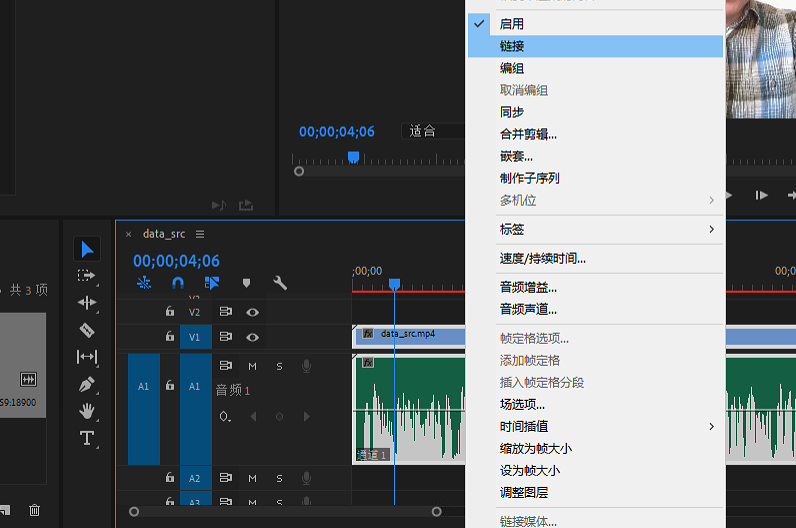Toggle 启用 checked menu item
This screenshot has height=528, width=796.
(595, 24)
